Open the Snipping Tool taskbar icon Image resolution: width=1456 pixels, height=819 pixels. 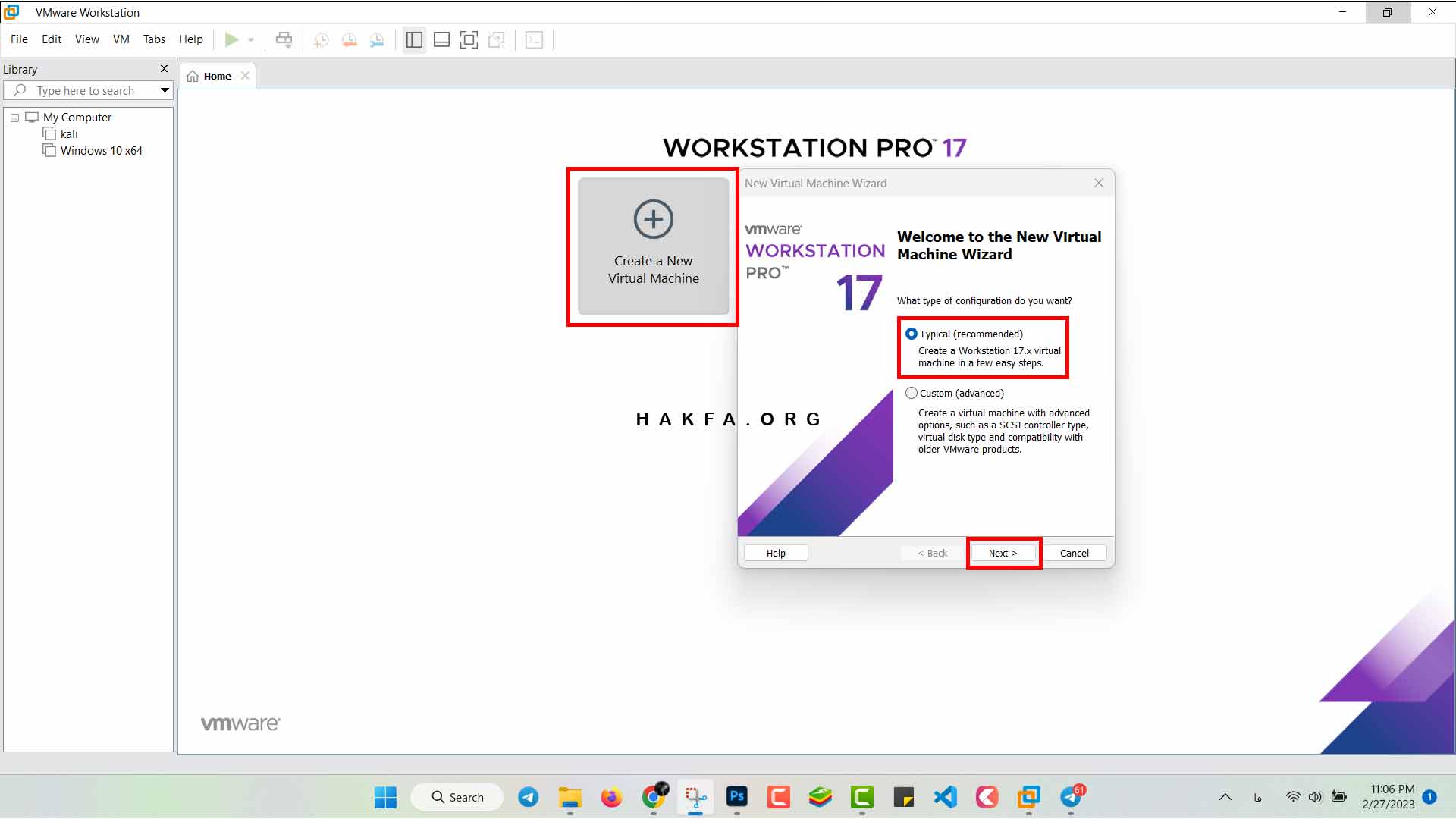tap(695, 797)
